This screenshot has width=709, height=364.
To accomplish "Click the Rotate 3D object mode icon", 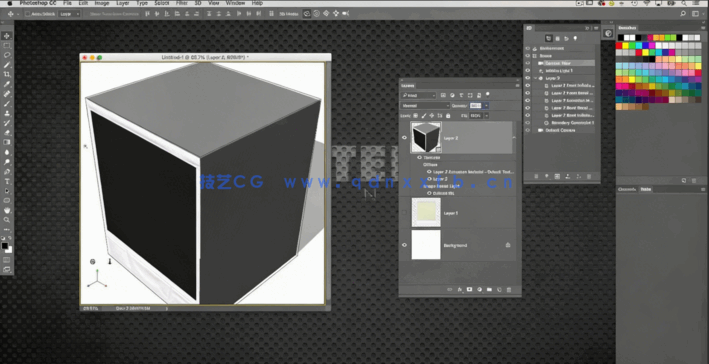I will pyautogui.click(x=307, y=14).
